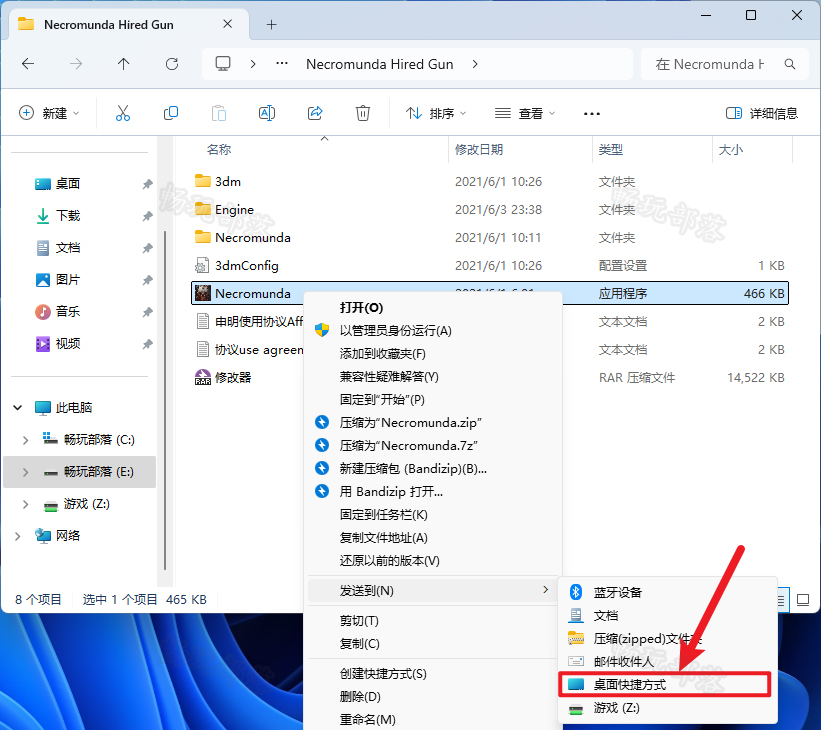Click the Share icon in toolbar

point(315,113)
